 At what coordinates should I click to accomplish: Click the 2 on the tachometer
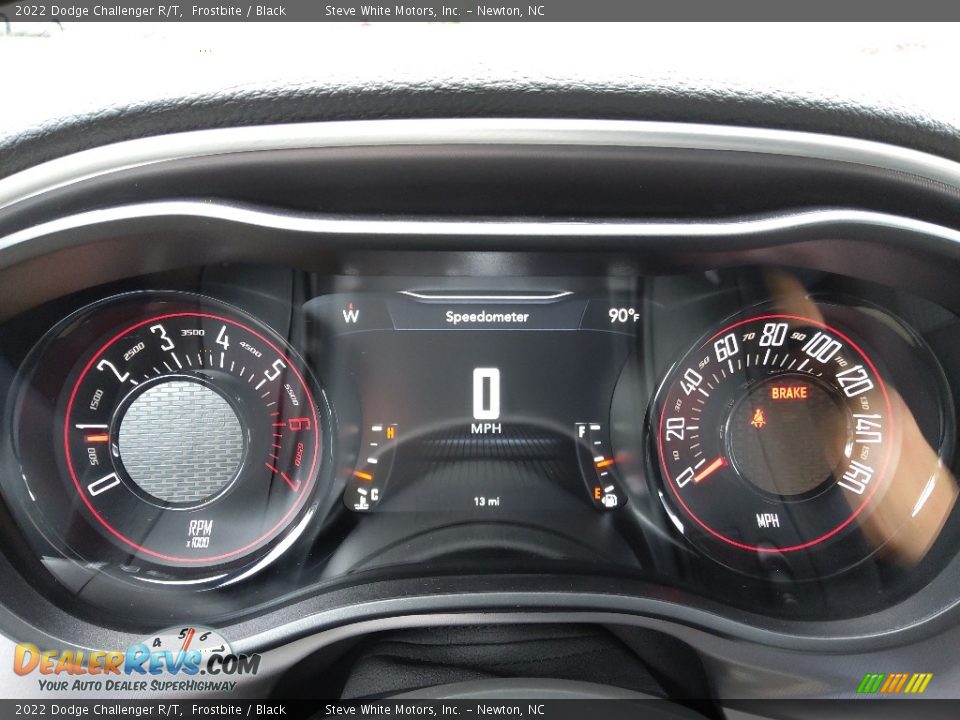click(x=114, y=370)
